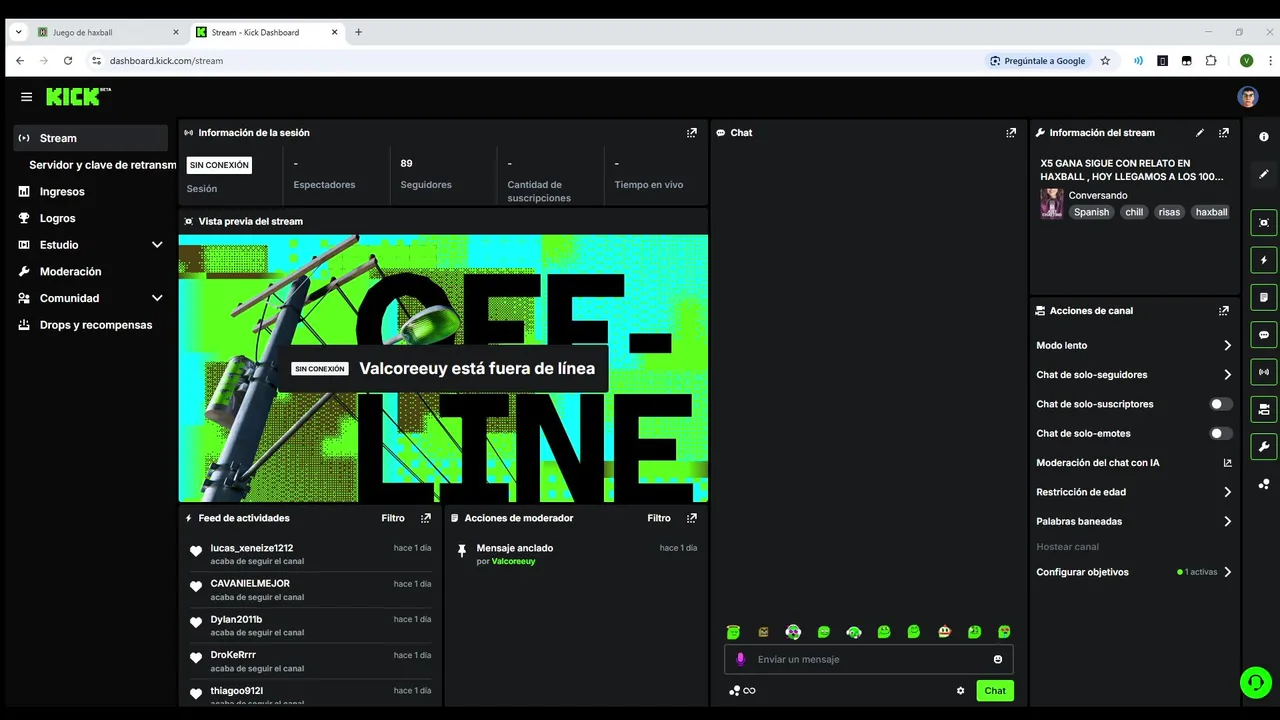Image resolution: width=1280 pixels, height=720 pixels.
Task: Click the green Chat send button
Action: [995, 691]
